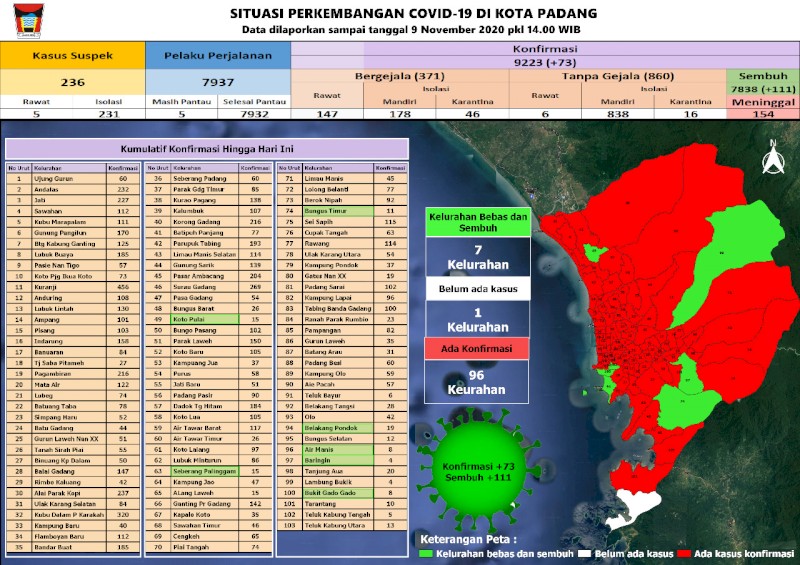This screenshot has width=800, height=565.
Task: Select the green-highlighted 'Bukit Gado Gado' cell
Action: (x=338, y=493)
